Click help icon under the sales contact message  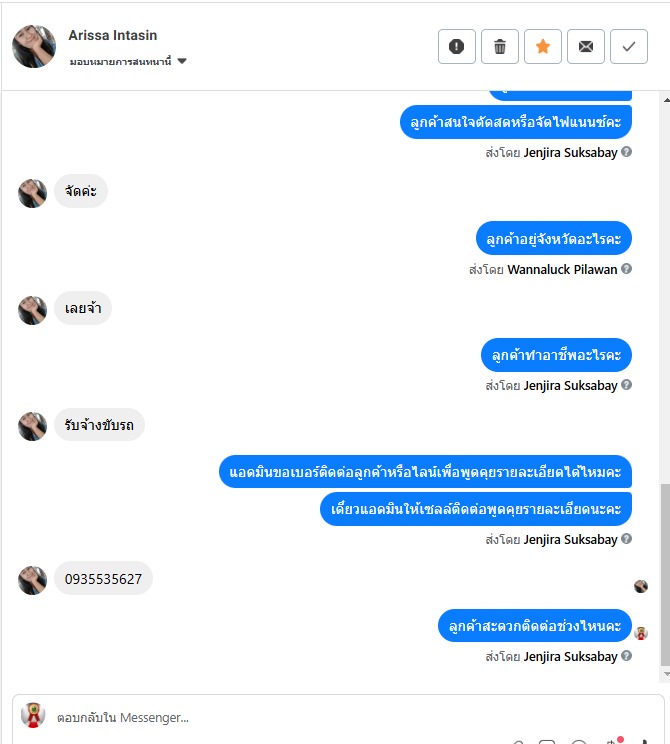tap(626, 539)
